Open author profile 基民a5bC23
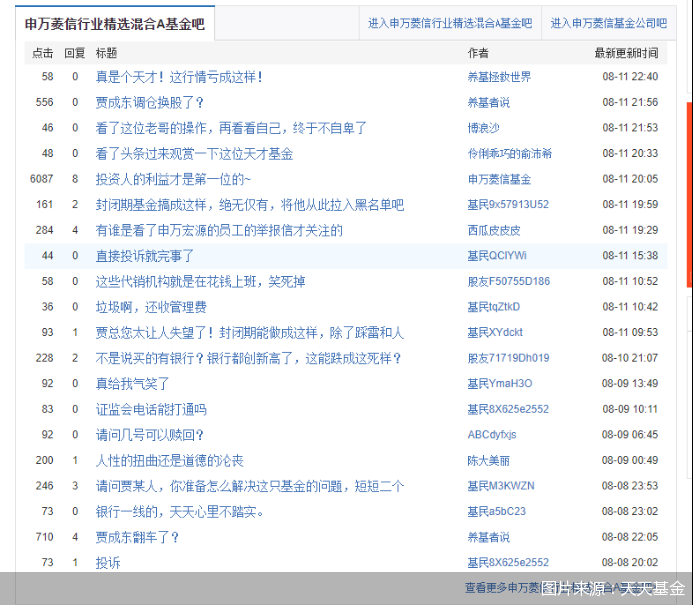The height and width of the screenshot is (605, 693). [x=497, y=512]
